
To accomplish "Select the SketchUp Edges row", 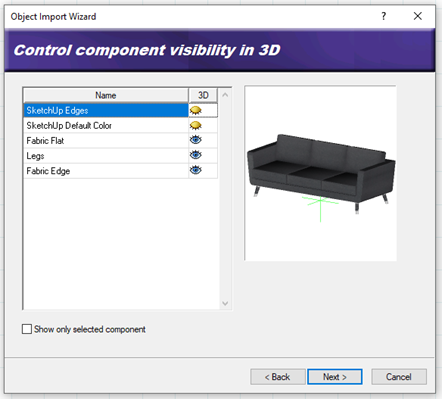I will pos(106,110).
